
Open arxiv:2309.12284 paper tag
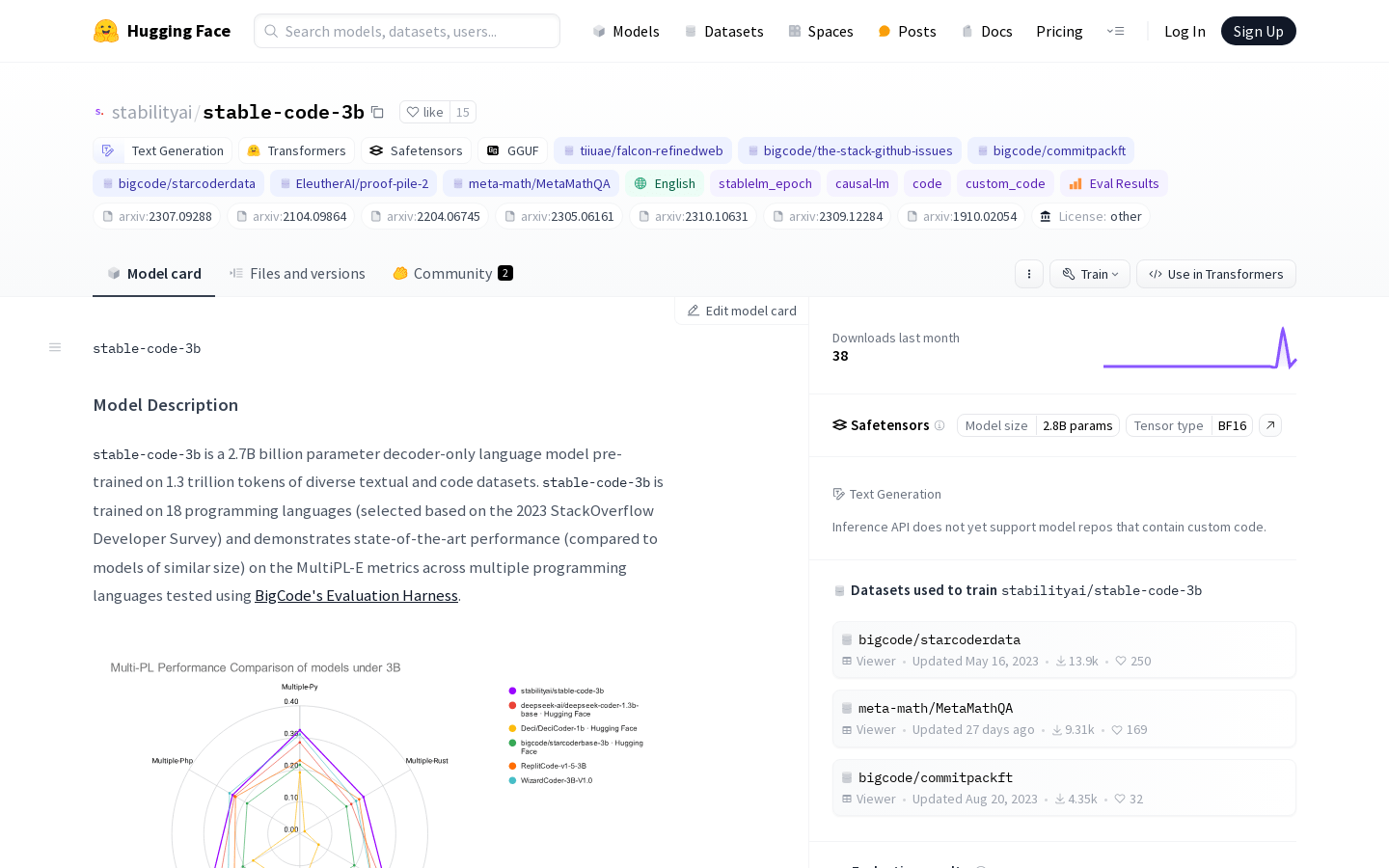point(828,216)
